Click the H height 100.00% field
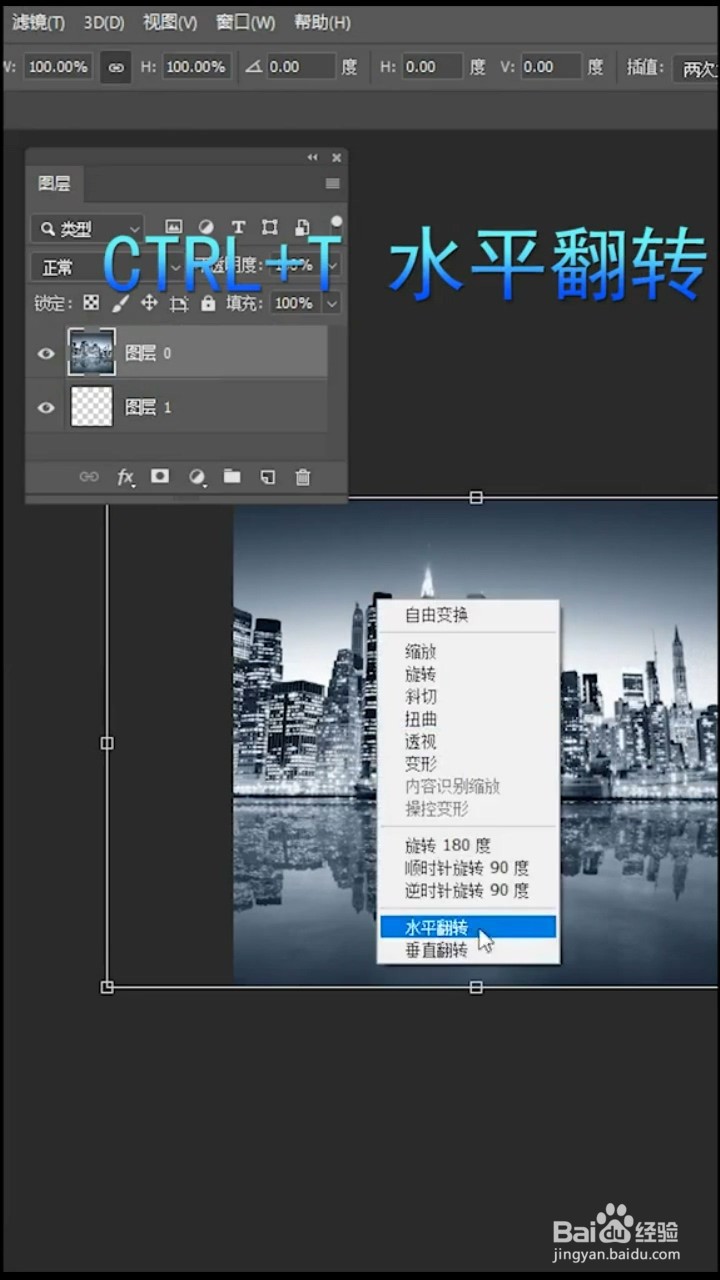 point(196,67)
